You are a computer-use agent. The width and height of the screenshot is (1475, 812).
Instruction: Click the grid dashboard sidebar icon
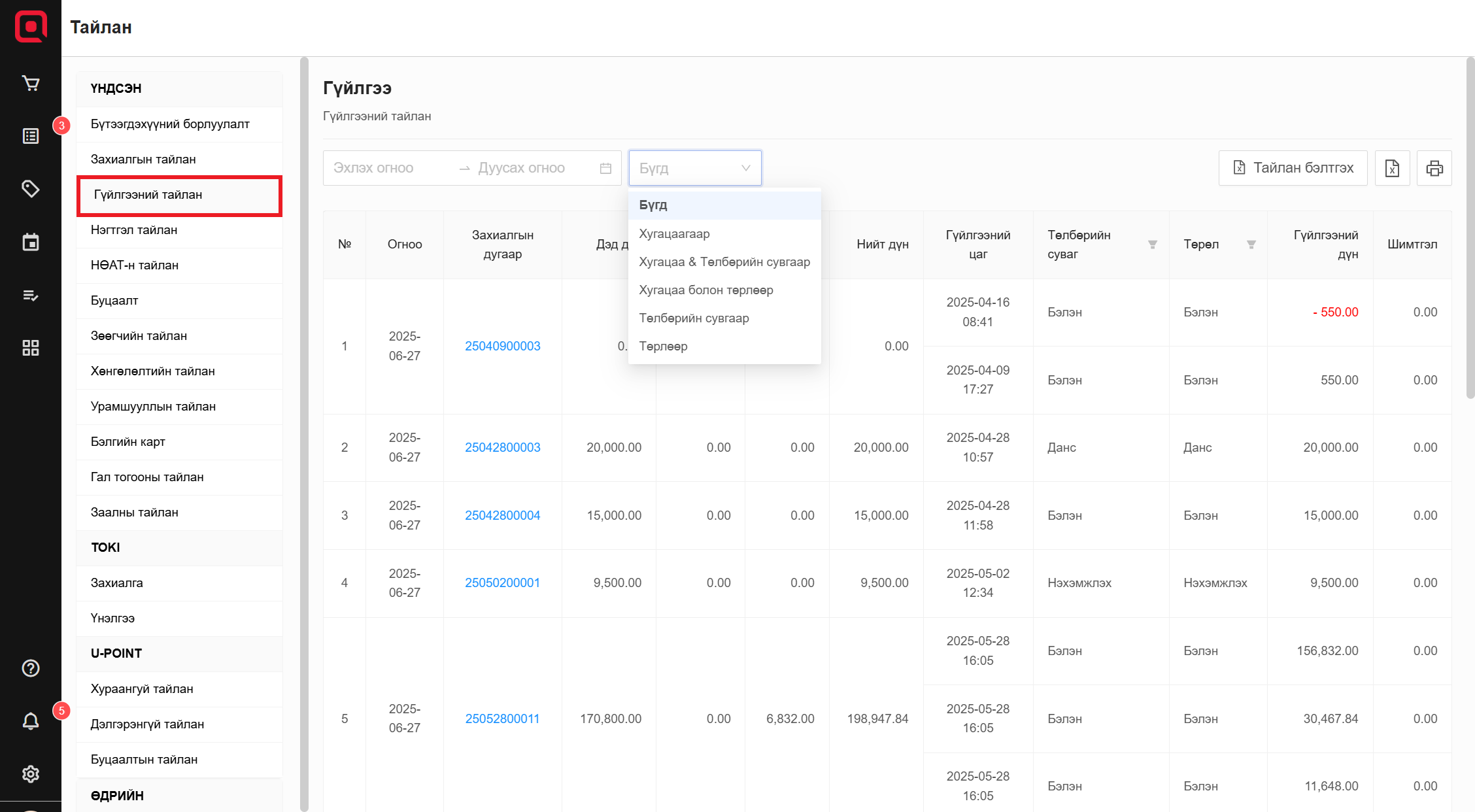pyautogui.click(x=31, y=348)
